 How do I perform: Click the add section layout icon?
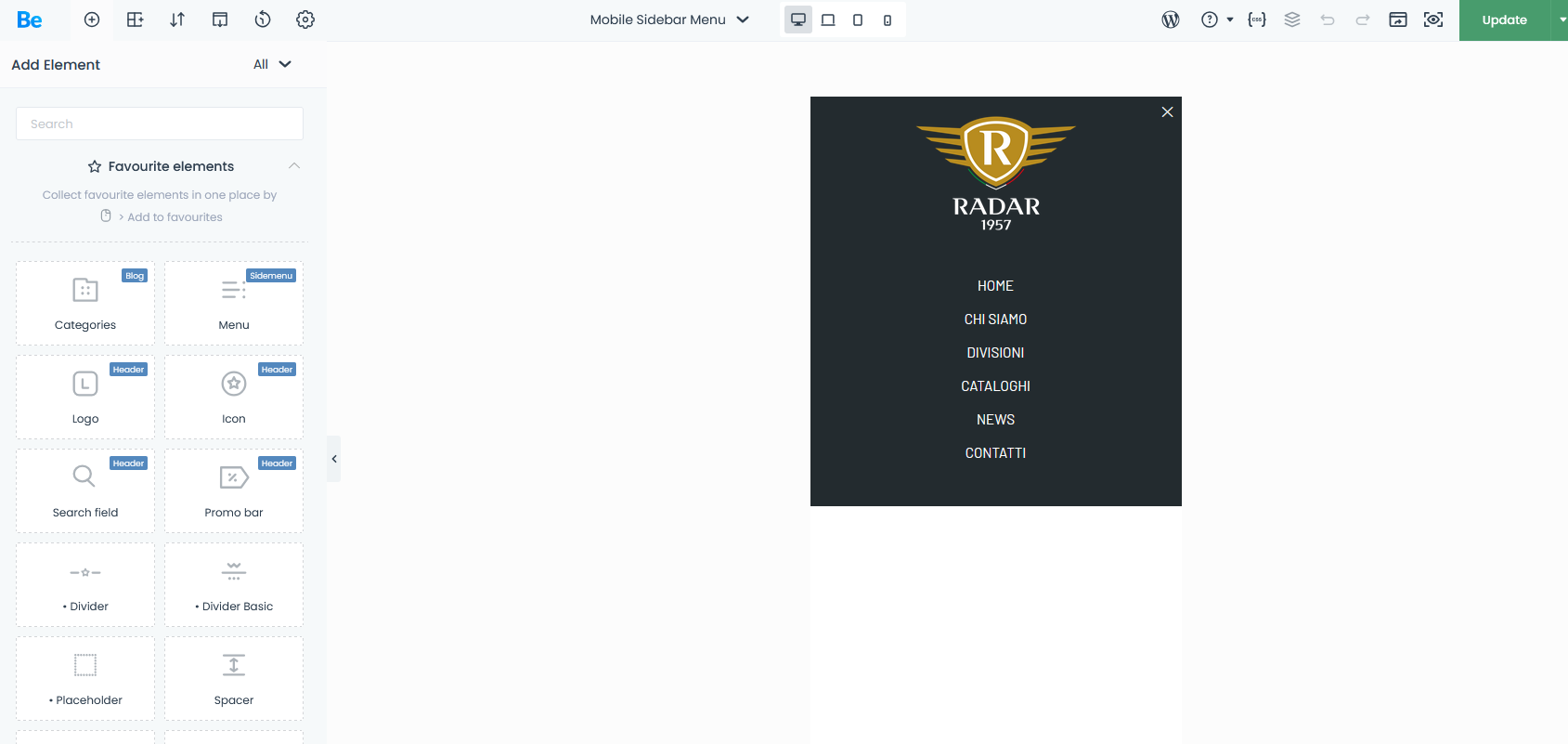(x=135, y=20)
